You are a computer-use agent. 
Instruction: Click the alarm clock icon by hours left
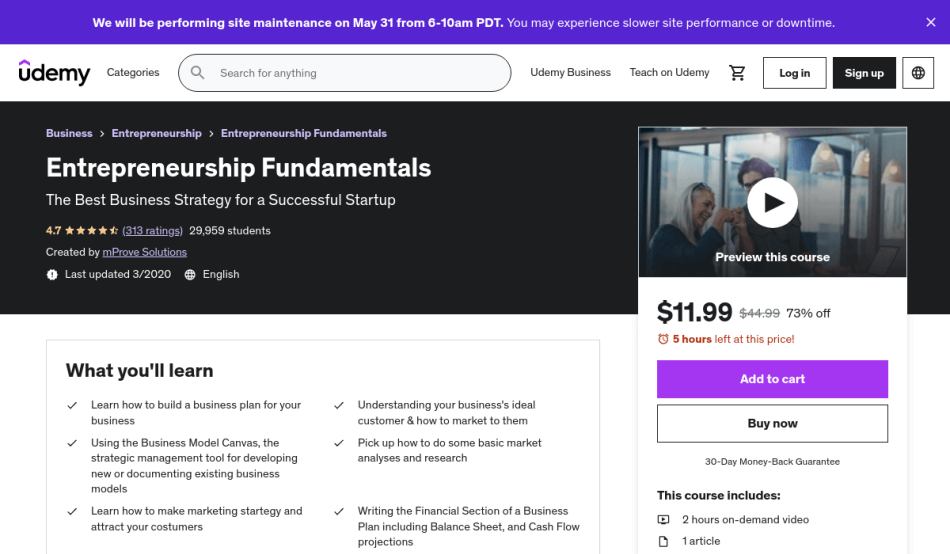[663, 339]
